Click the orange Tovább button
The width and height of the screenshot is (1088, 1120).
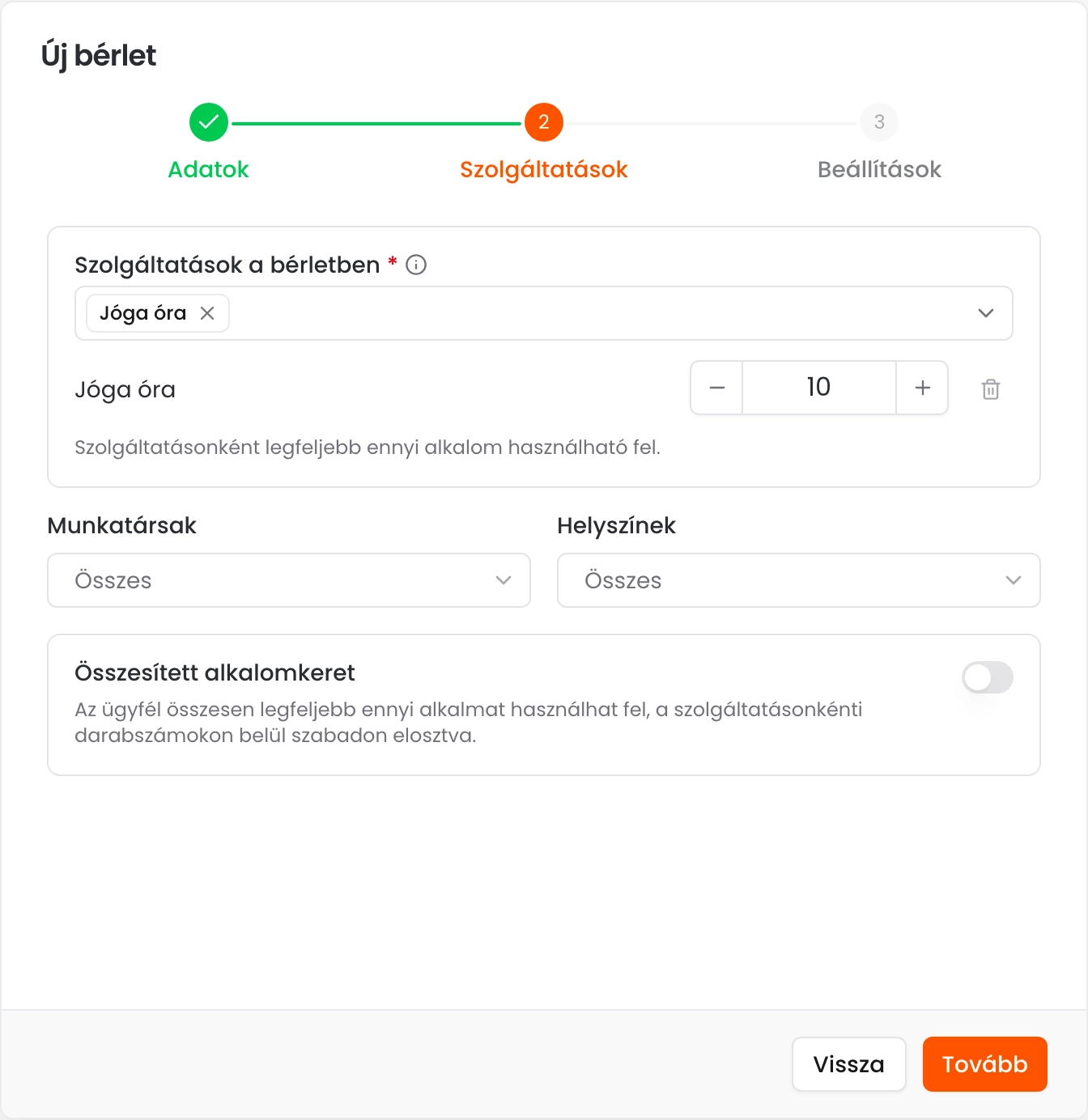click(x=984, y=1064)
